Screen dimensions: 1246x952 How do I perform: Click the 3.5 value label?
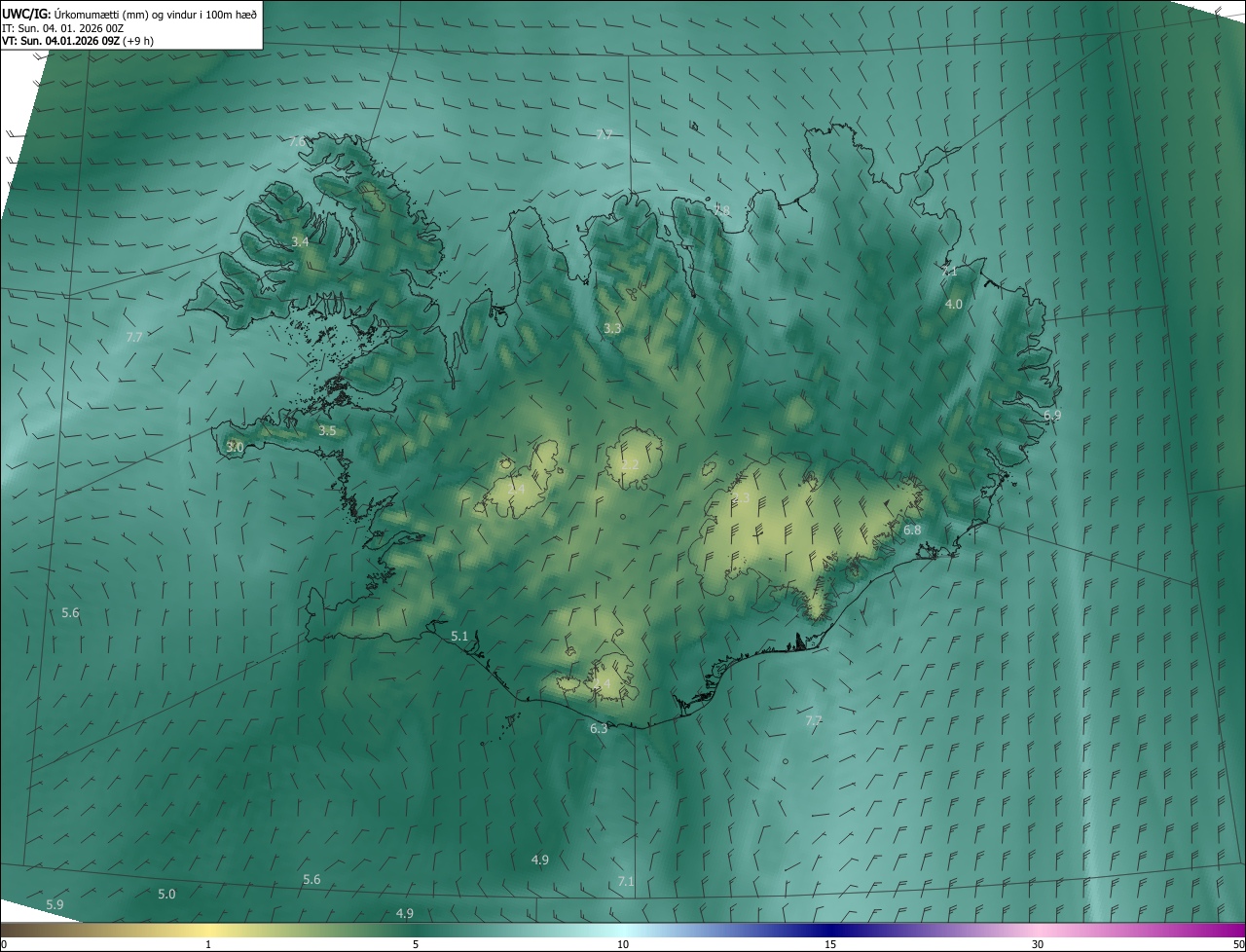pyautogui.click(x=327, y=430)
